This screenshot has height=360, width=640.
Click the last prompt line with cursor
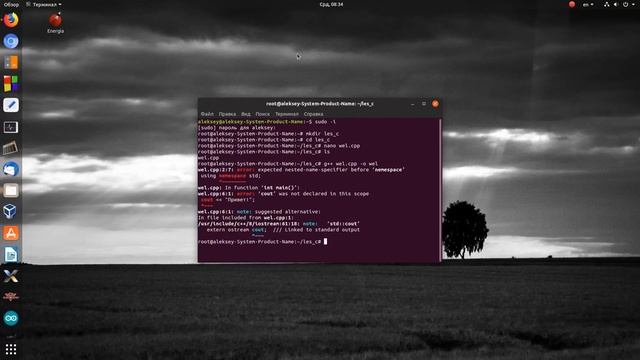click(263, 242)
